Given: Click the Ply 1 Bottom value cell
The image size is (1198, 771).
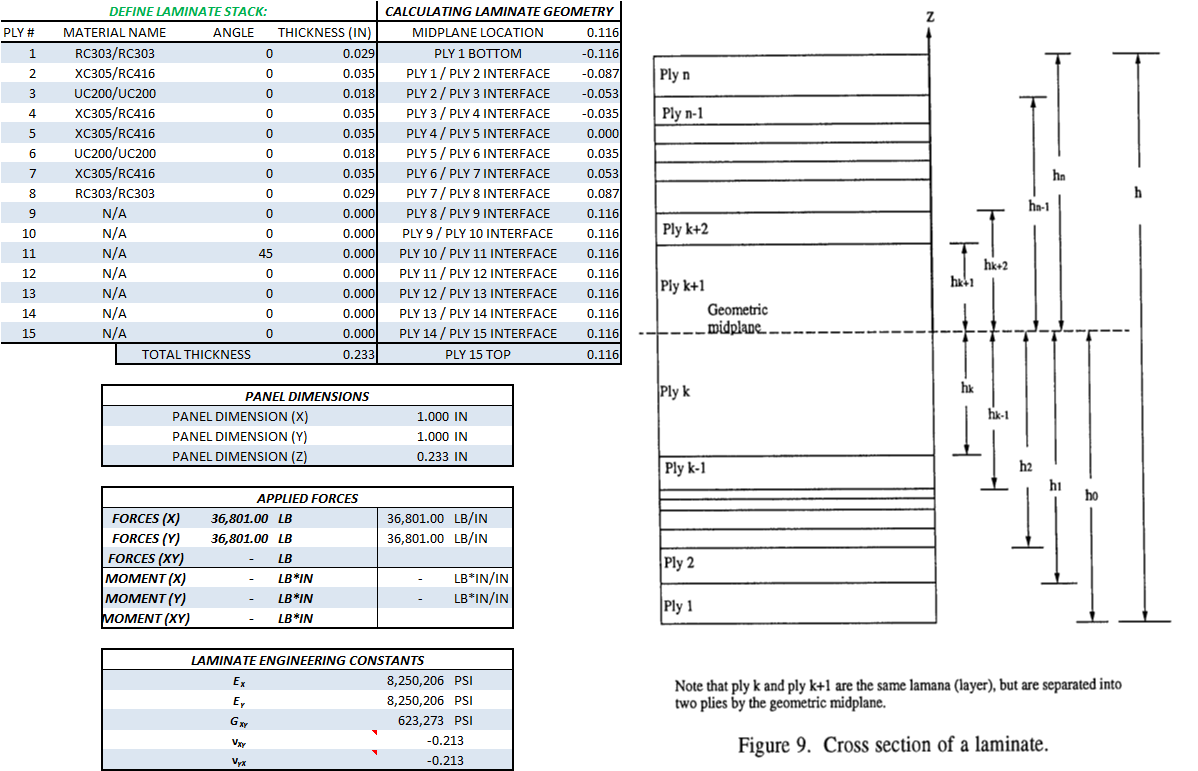Looking at the screenshot, I should (600, 53).
